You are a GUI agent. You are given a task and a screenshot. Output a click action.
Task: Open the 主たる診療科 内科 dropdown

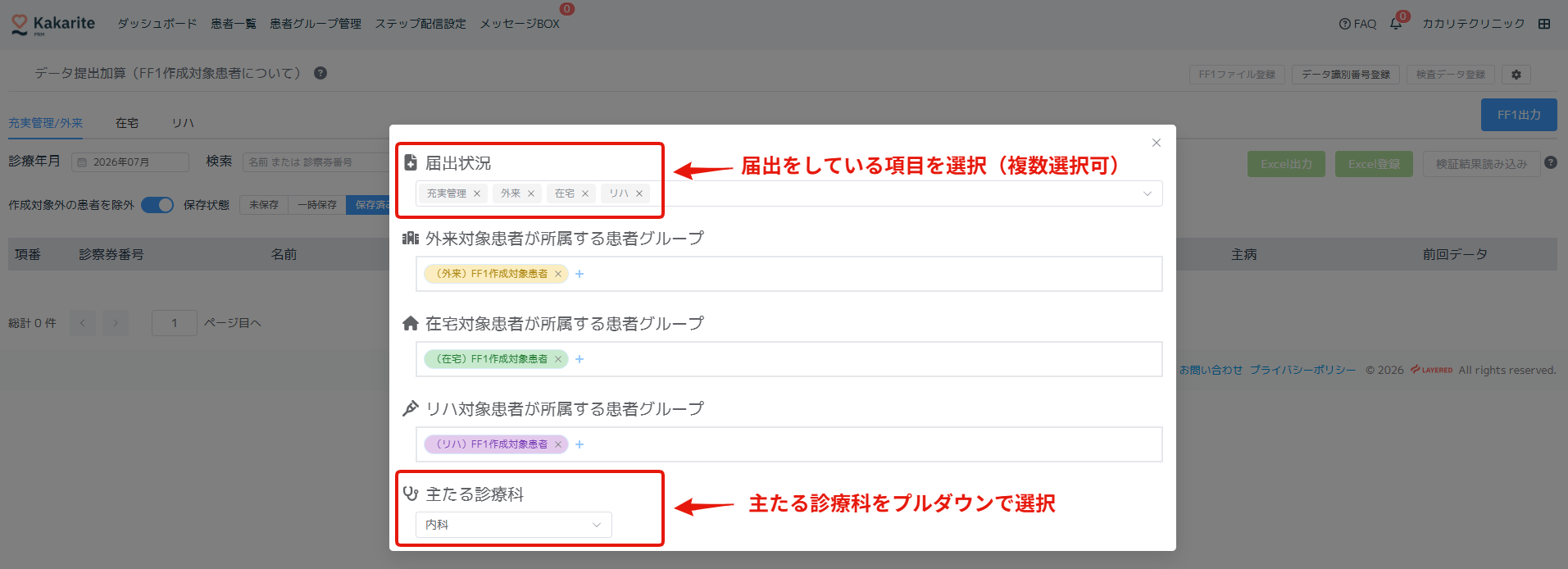514,525
